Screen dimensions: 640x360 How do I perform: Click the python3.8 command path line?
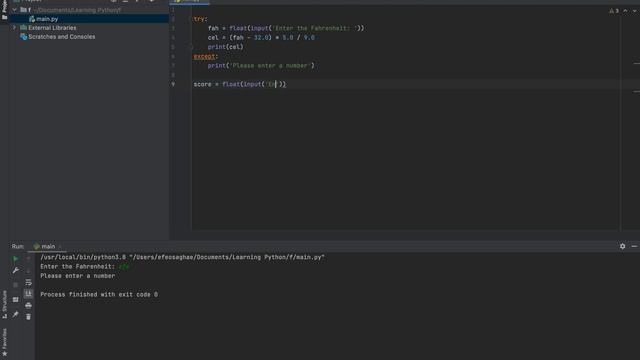point(182,257)
